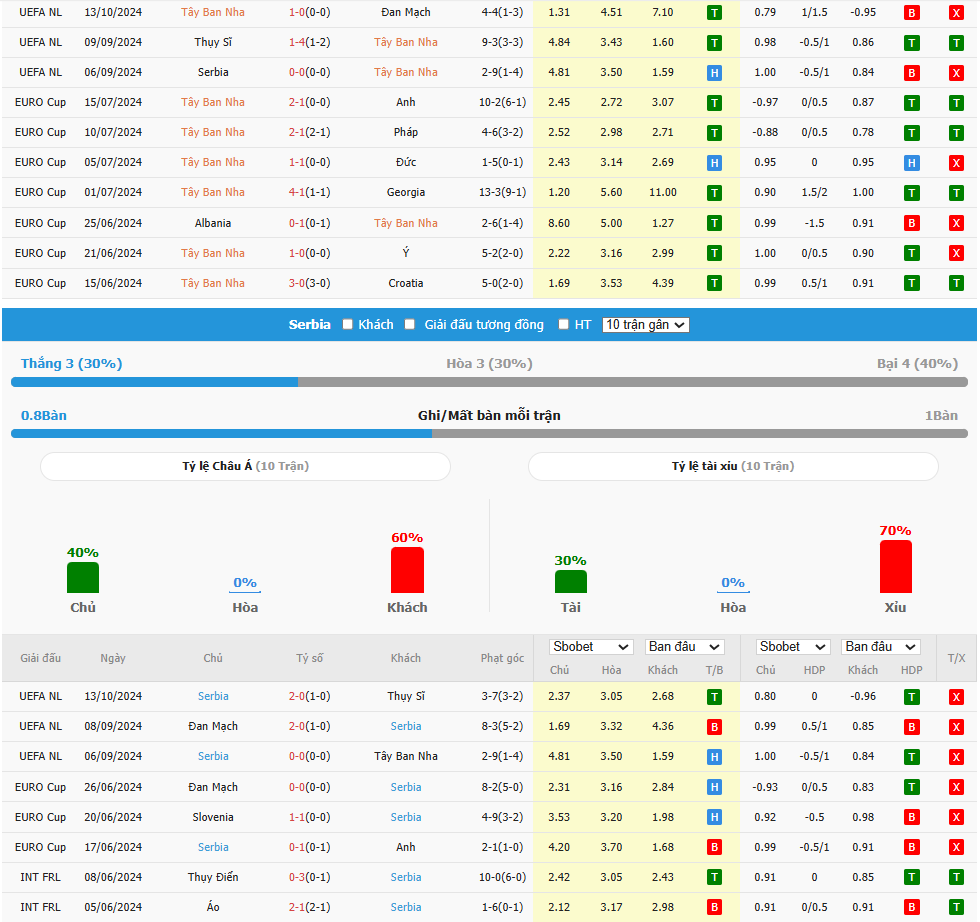Viewport: 980px width, 922px height.
Task: Open the Sbobet dropdown above the HDP column
Action: (792, 647)
